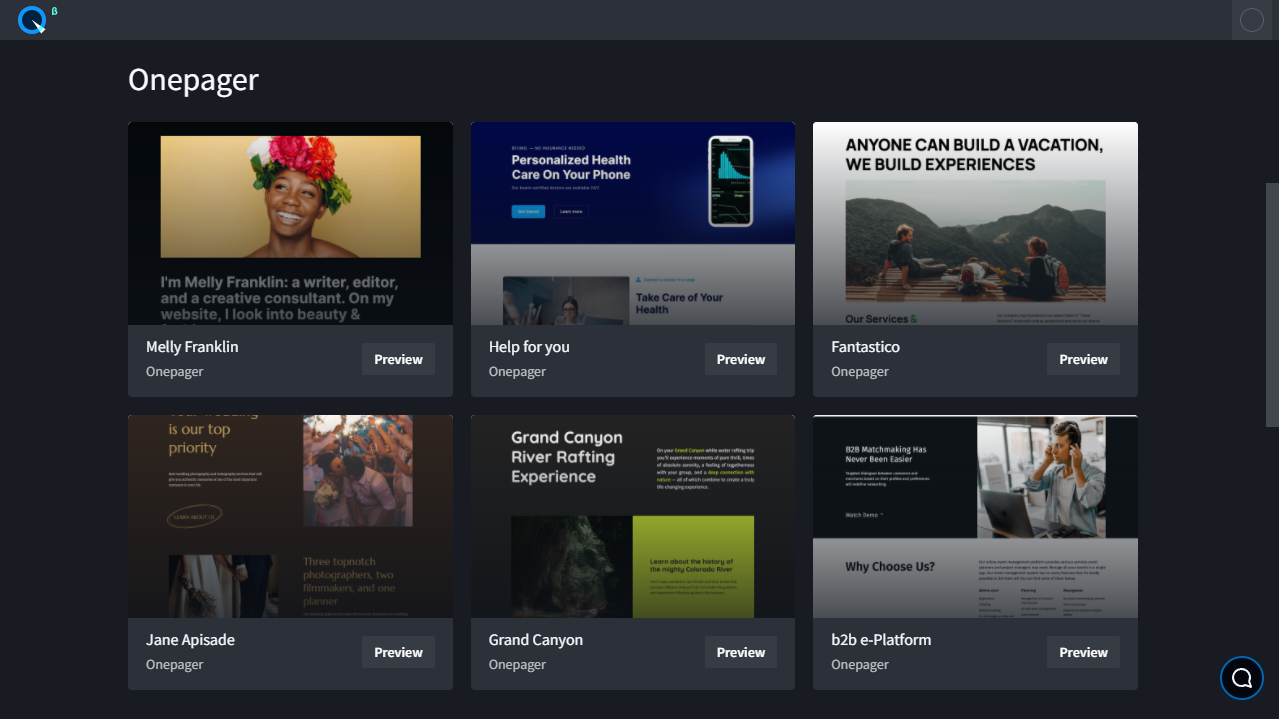This screenshot has width=1279, height=719.
Task: Click the 'Fantastico' template title
Action: (x=865, y=347)
